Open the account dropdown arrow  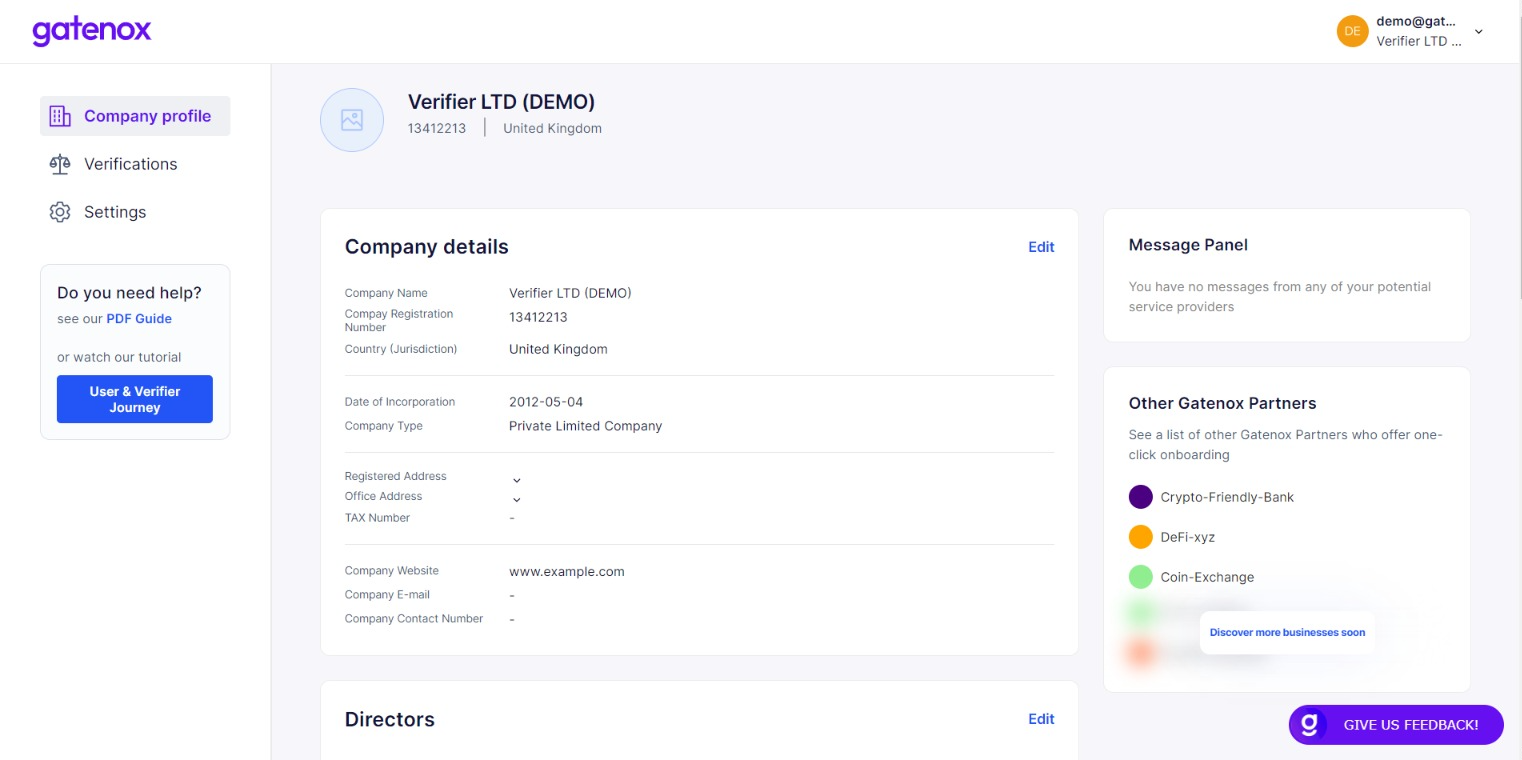[x=1479, y=31]
